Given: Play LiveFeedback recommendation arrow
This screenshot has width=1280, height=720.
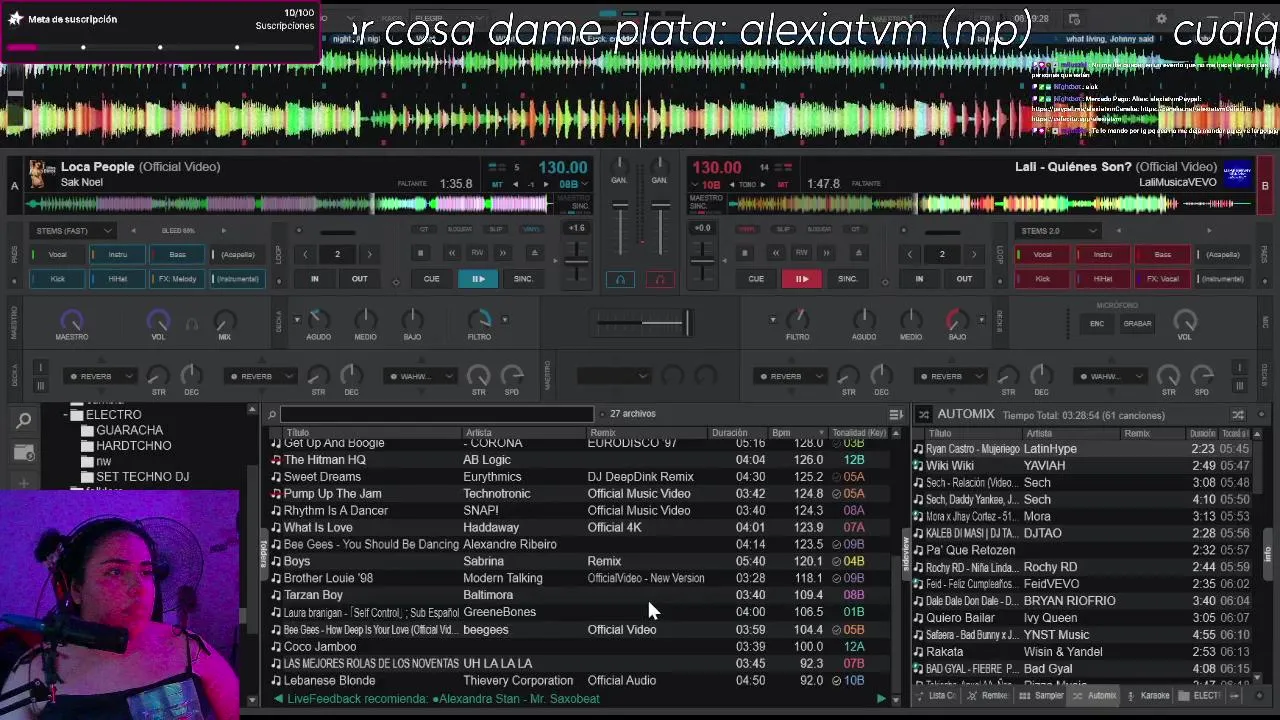Looking at the screenshot, I should click(881, 699).
